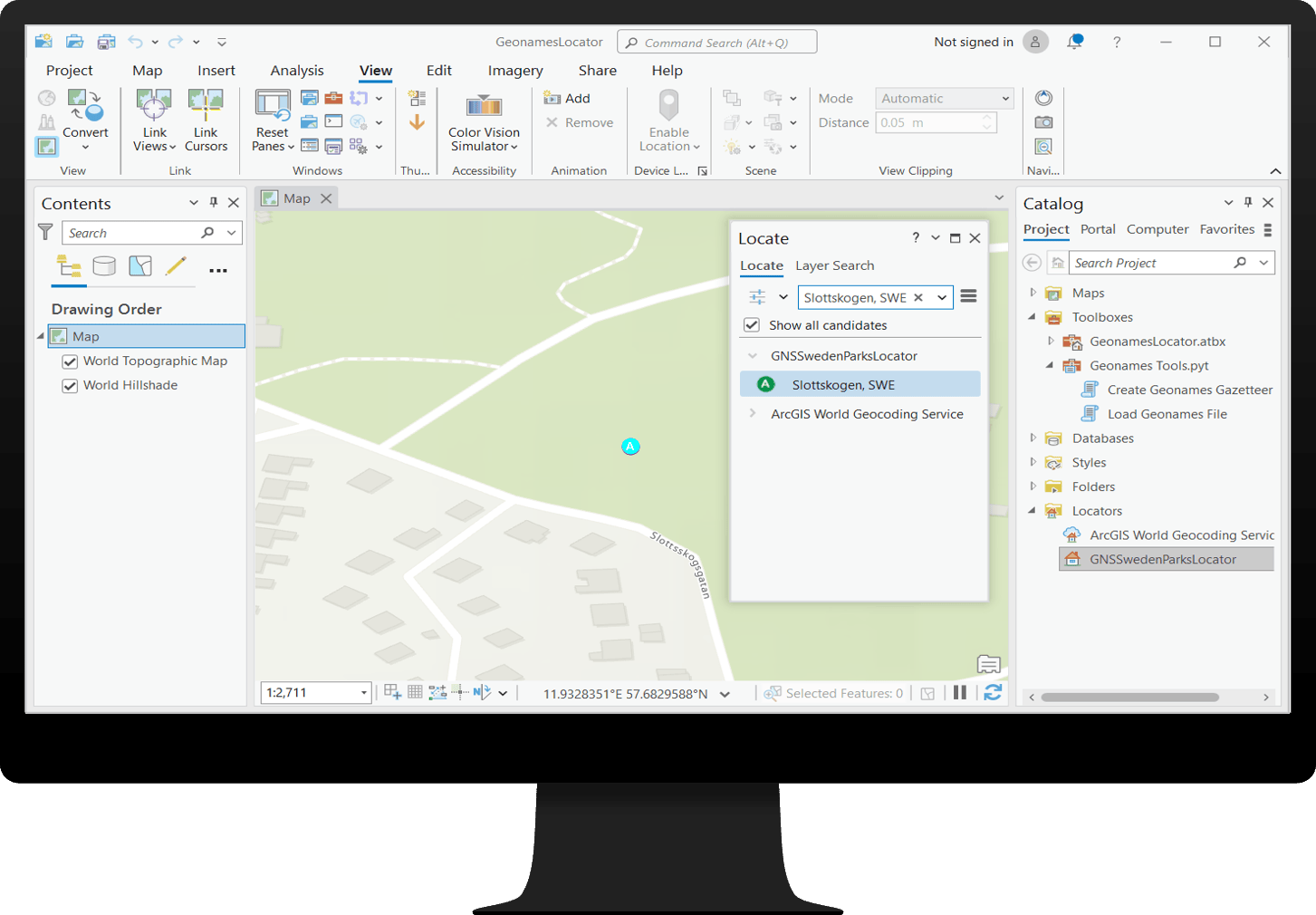Switch to the Imagery ribbon tab
The height and width of the screenshot is (915, 1316).
(515, 71)
